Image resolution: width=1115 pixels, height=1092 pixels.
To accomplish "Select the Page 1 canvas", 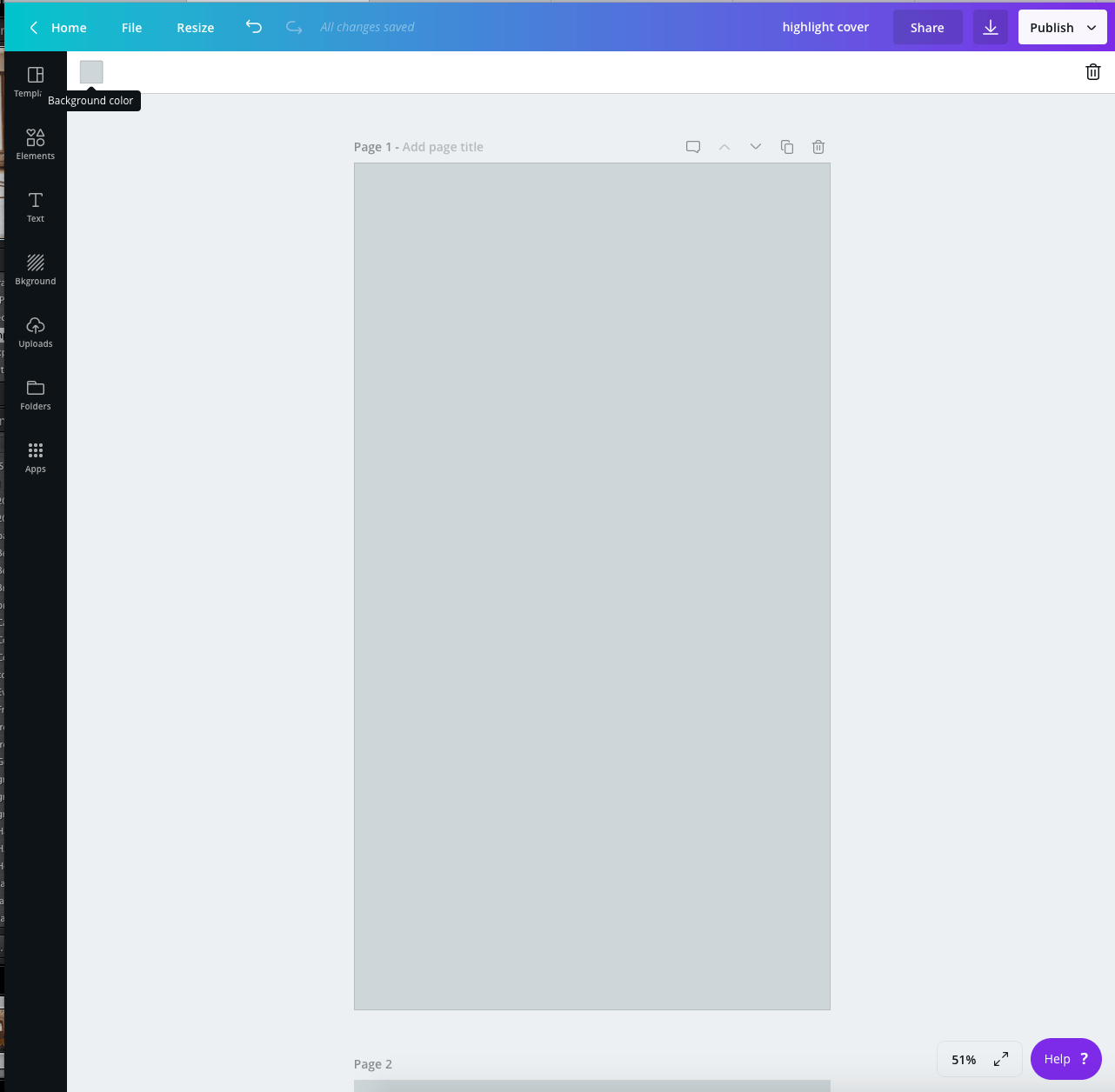I will (592, 587).
